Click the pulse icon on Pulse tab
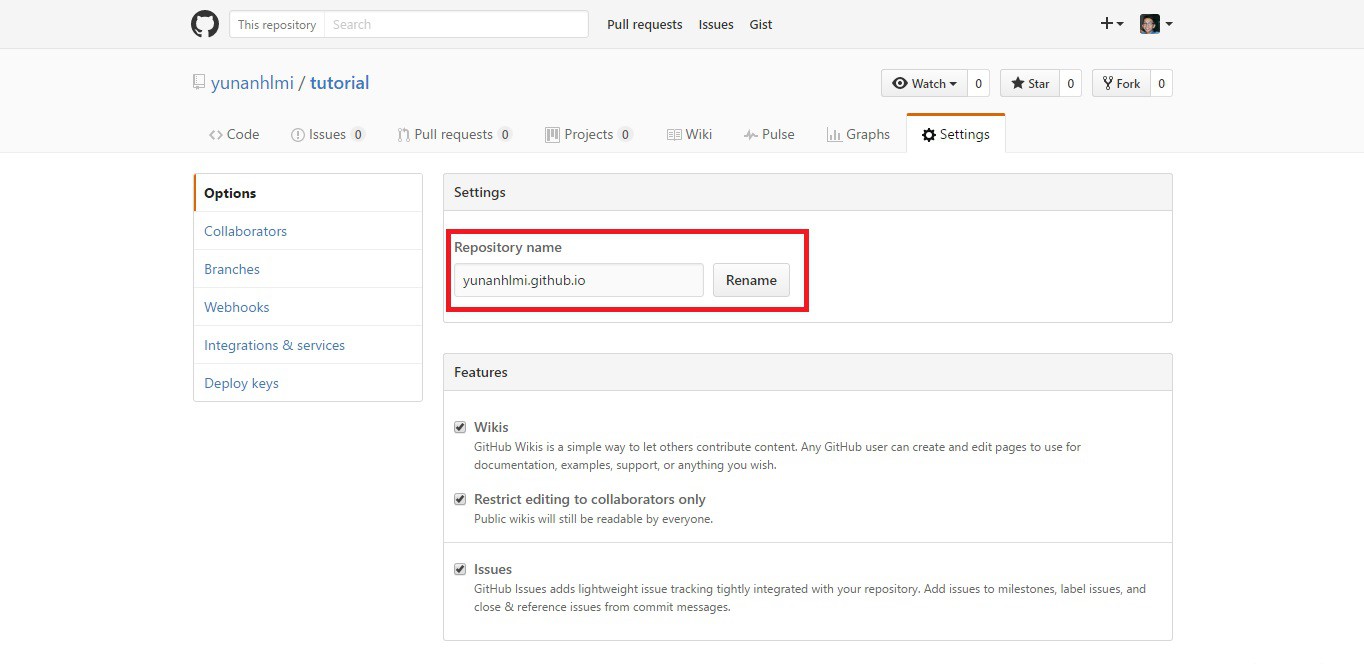Image resolution: width=1364 pixels, height=664 pixels. pyautogui.click(x=751, y=135)
